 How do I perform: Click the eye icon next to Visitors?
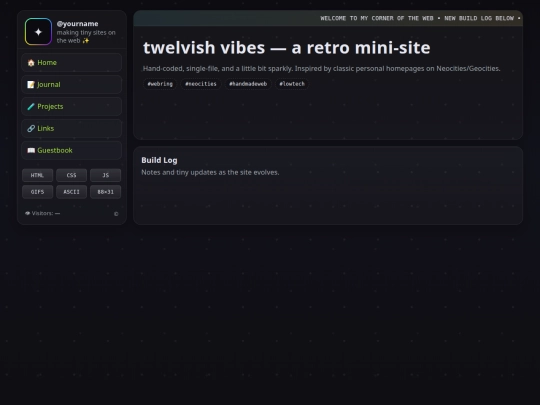tap(28, 214)
